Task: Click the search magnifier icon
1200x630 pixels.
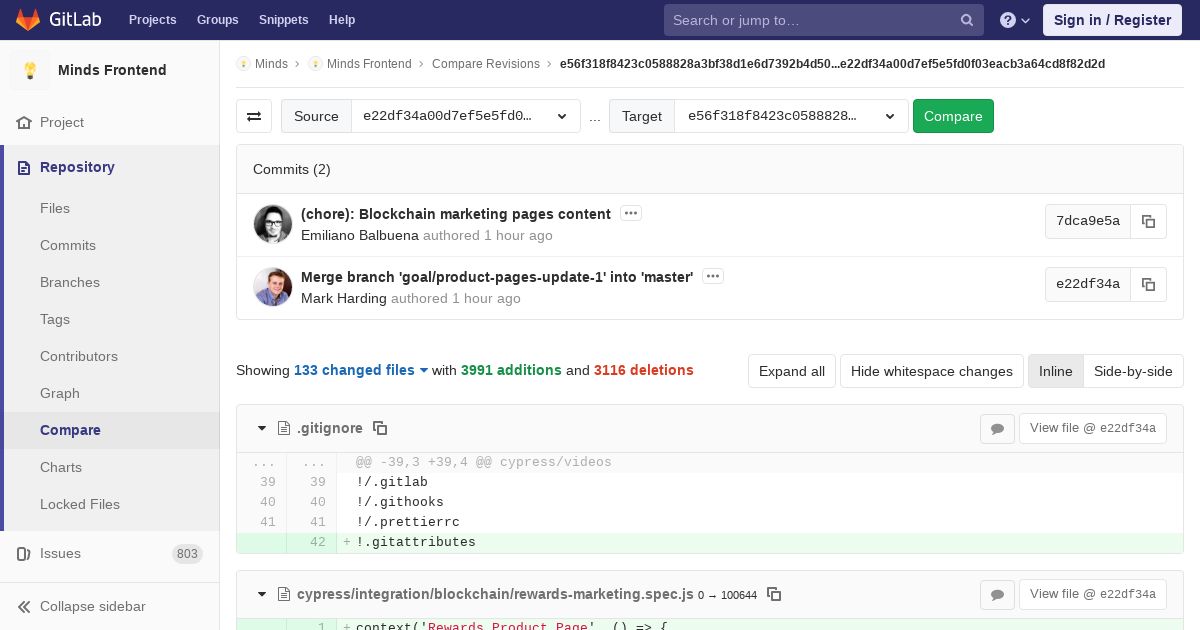Action: click(x=967, y=20)
